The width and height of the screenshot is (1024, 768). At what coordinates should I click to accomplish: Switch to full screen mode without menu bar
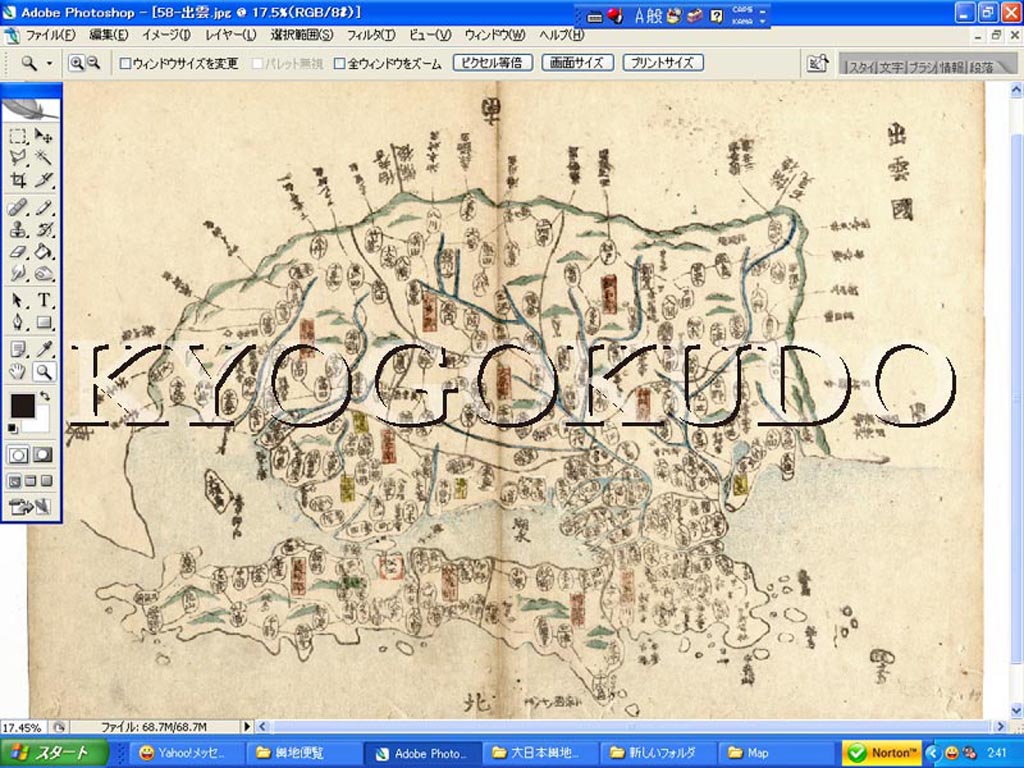click(46, 481)
